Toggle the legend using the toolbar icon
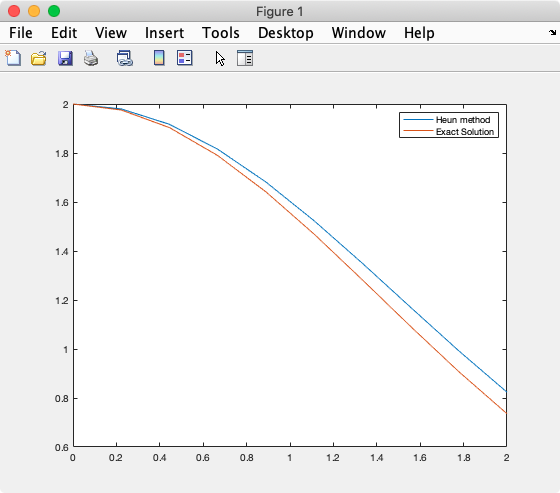Image resolution: width=560 pixels, height=493 pixels. 185,58
